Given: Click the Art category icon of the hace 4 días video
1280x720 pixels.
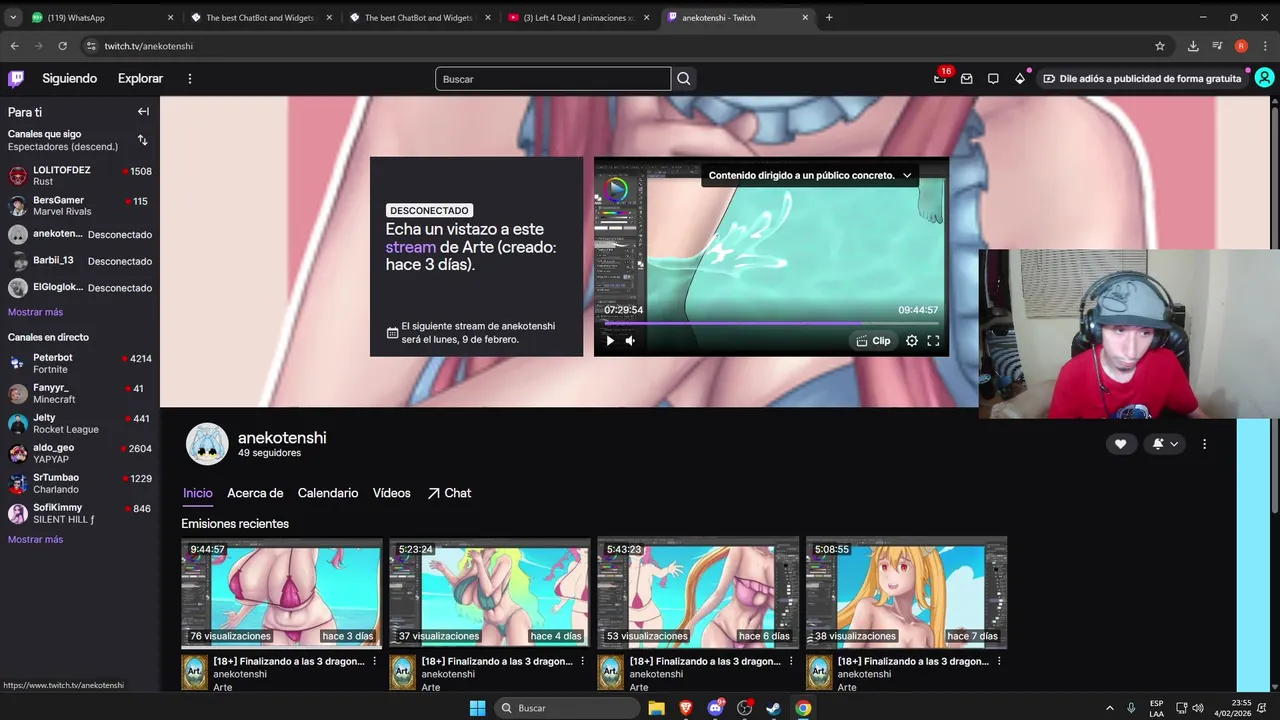Looking at the screenshot, I should (x=402, y=672).
